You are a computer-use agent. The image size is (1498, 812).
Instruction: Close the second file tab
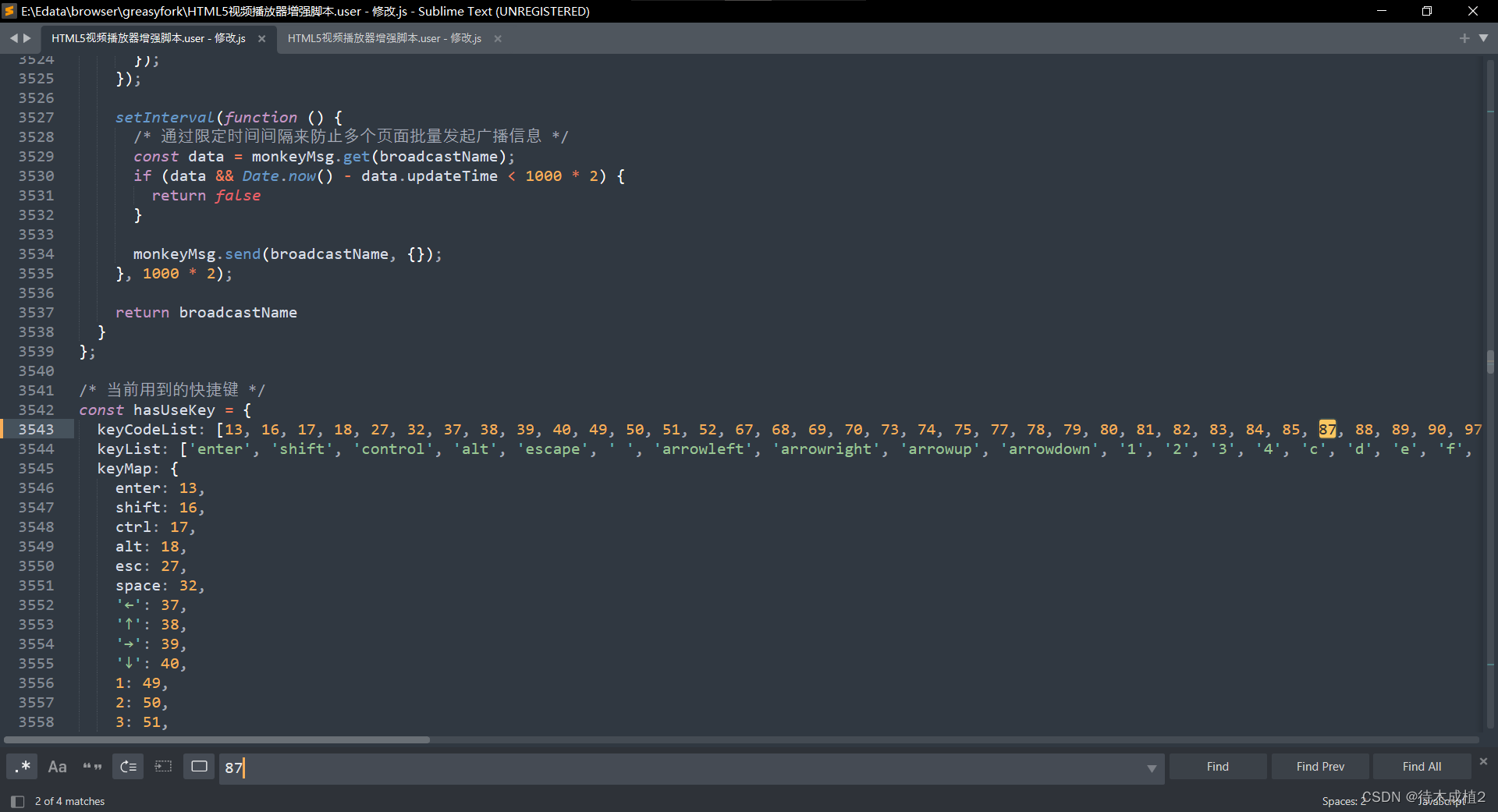pyautogui.click(x=498, y=38)
